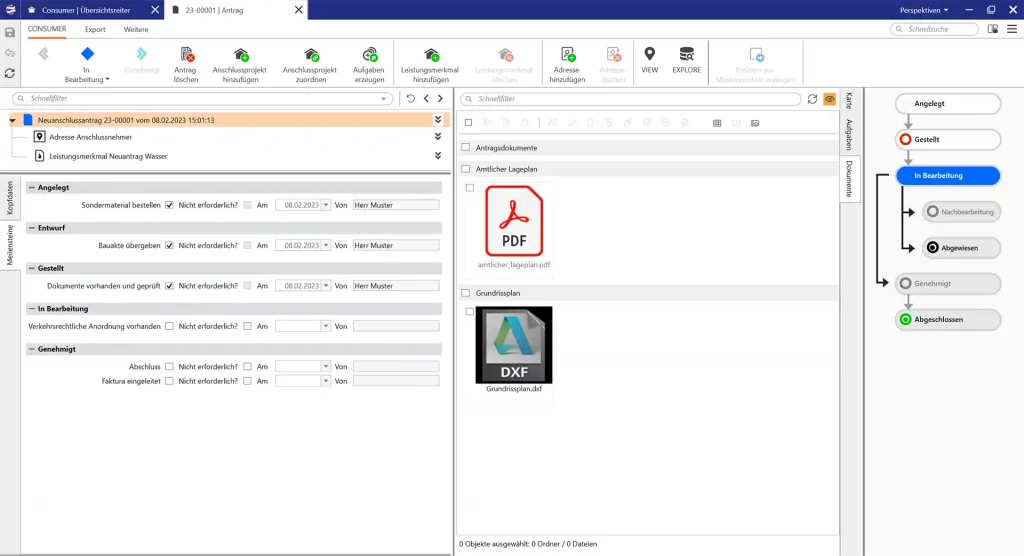1024x556 pixels.
Task: Switch to the Export ribbon tab
Action: [95, 30]
